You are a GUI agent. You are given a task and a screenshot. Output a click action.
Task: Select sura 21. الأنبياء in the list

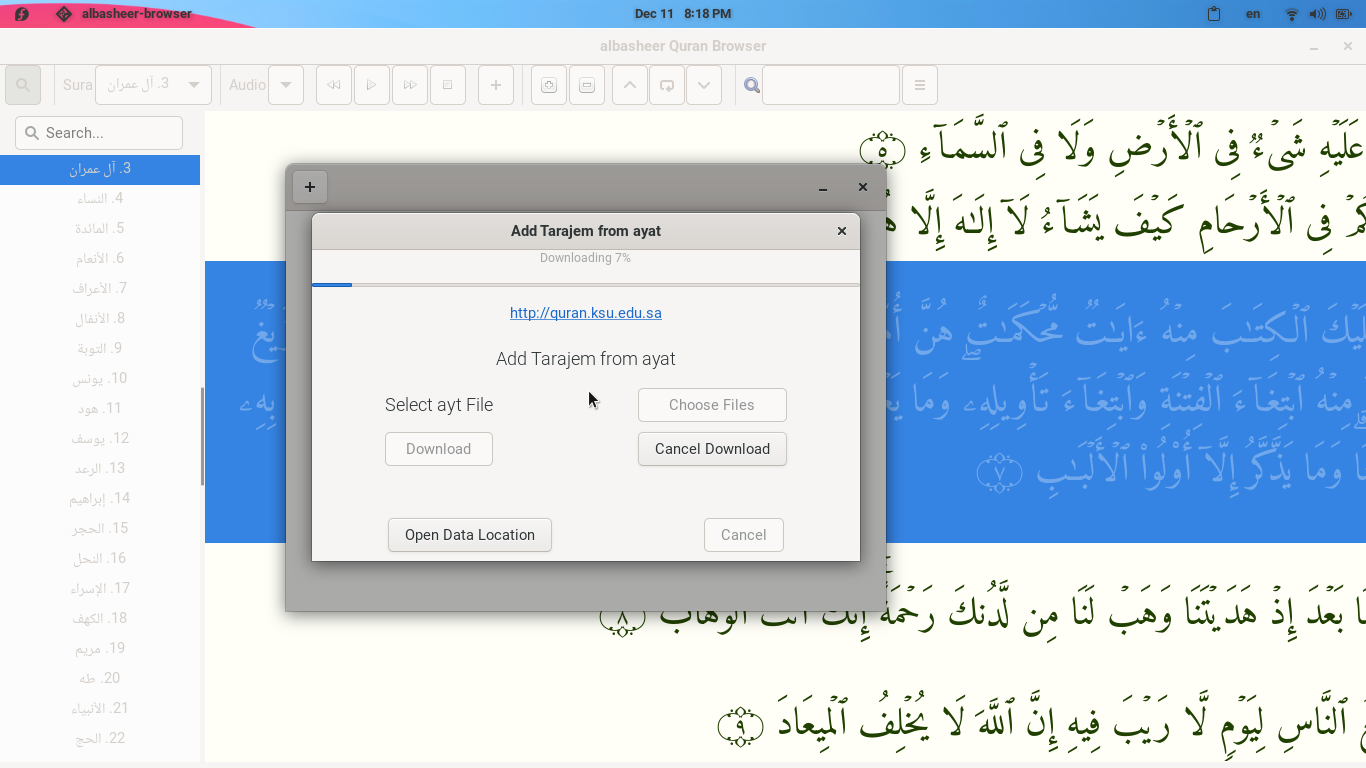click(100, 709)
